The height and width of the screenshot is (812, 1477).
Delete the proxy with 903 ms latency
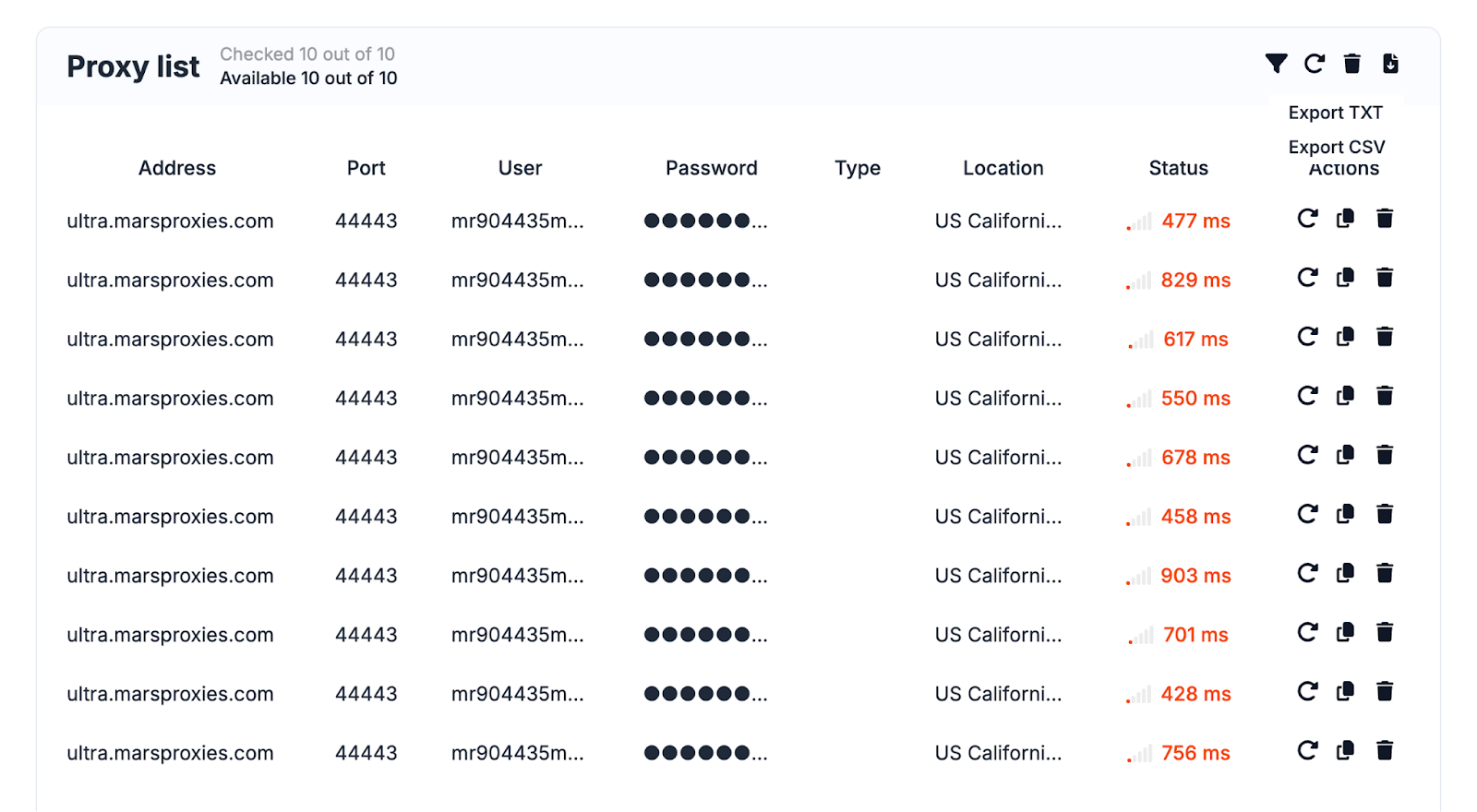tap(1385, 573)
